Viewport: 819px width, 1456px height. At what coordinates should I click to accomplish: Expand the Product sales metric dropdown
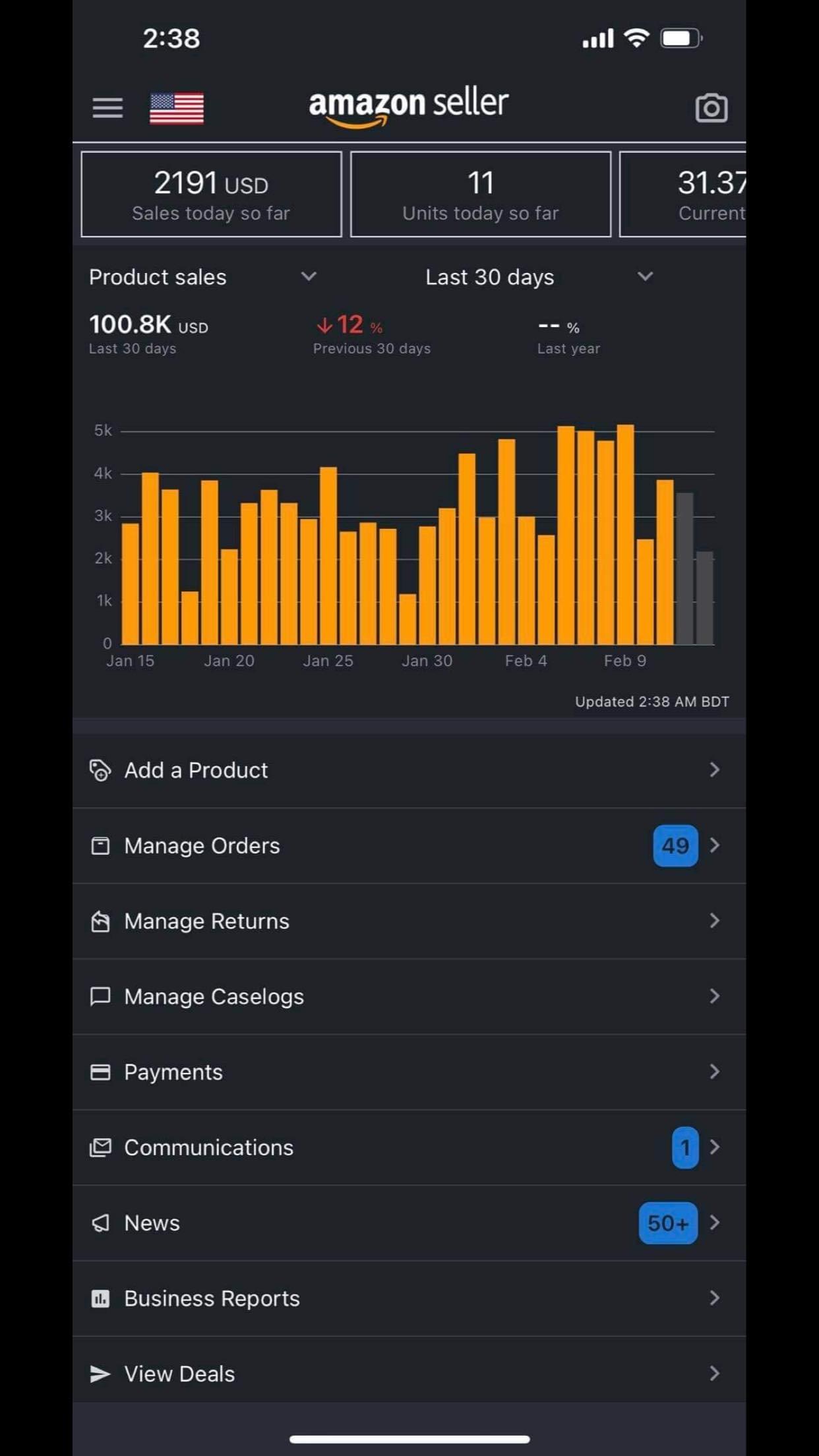click(x=309, y=277)
